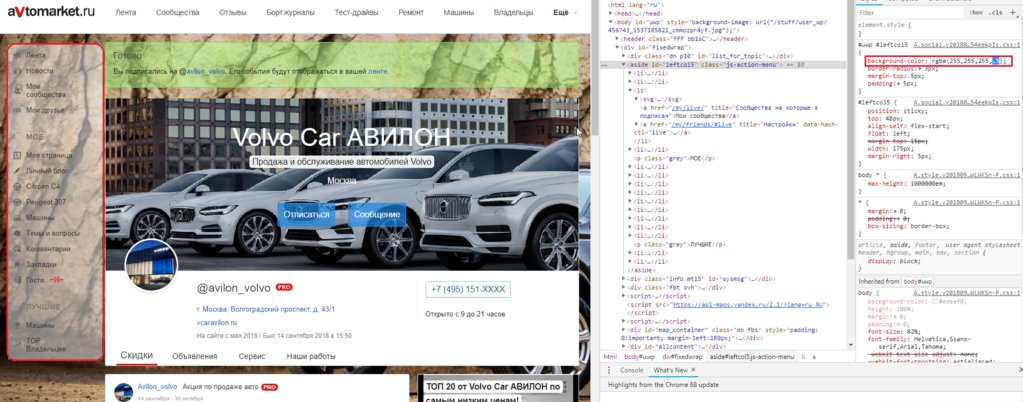The height and width of the screenshot is (402, 1023).
Task: Click the Volvo dealer avatar thumbnail
Action: [x=151, y=264]
